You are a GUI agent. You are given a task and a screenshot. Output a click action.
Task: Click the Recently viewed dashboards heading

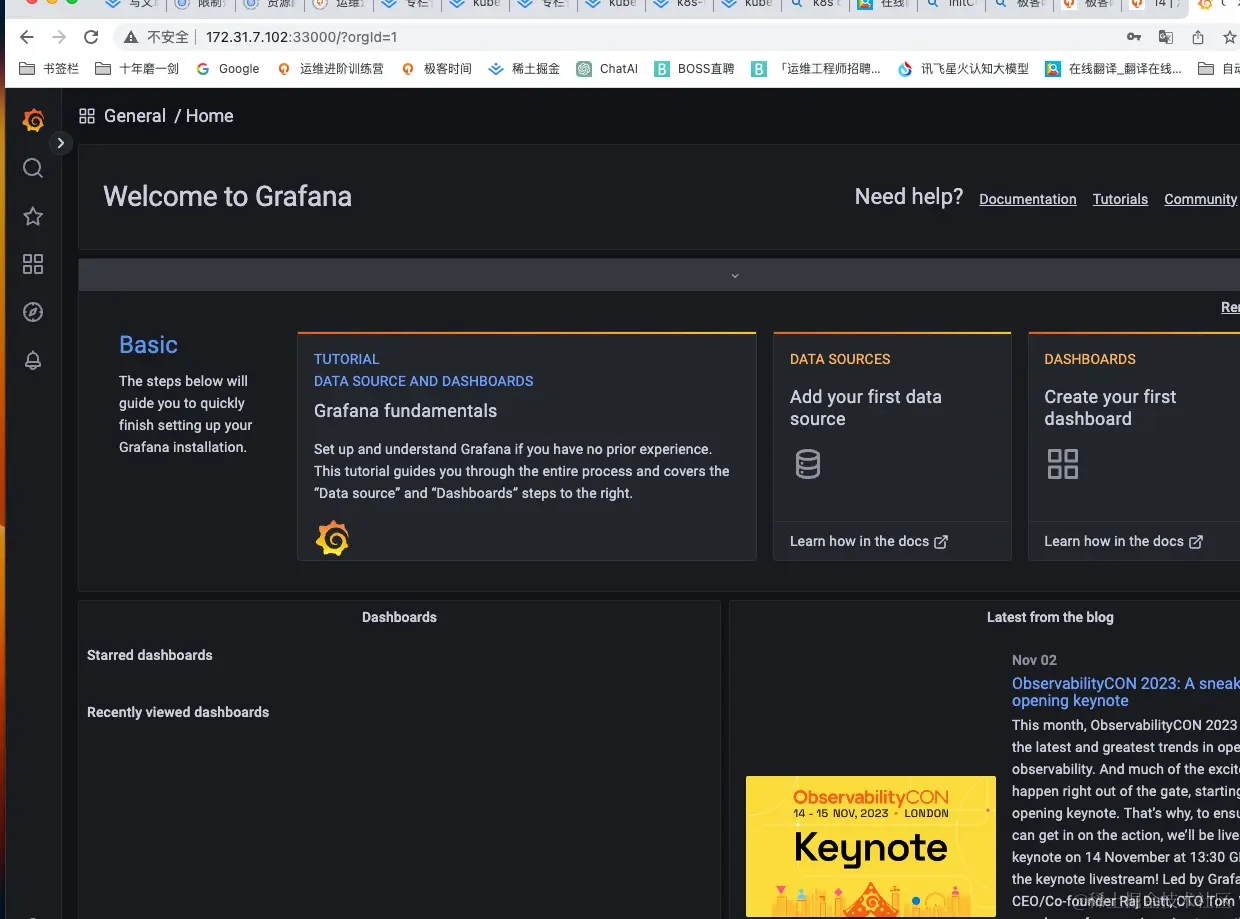tap(178, 712)
